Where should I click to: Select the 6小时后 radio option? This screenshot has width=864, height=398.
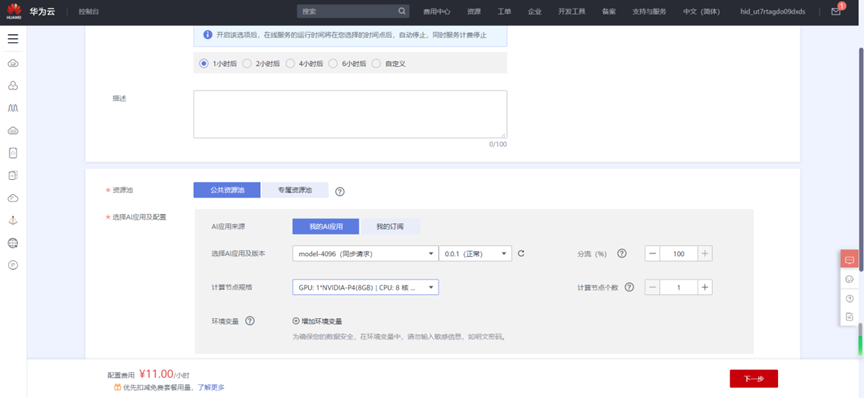point(333,63)
